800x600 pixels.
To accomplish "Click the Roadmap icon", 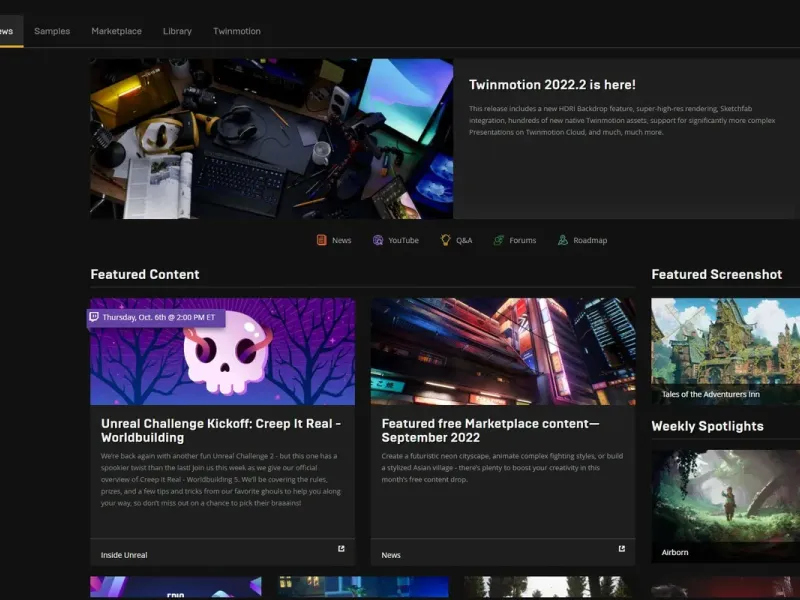I will (562, 240).
